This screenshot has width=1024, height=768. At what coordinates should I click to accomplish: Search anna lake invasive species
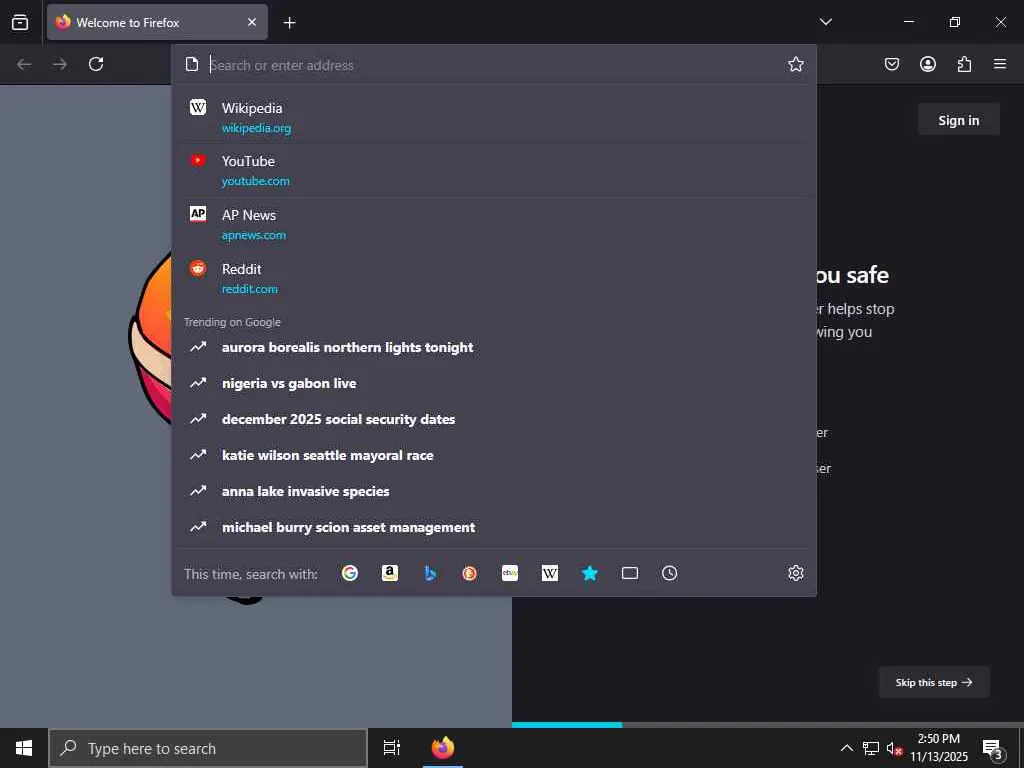pyautogui.click(x=494, y=491)
